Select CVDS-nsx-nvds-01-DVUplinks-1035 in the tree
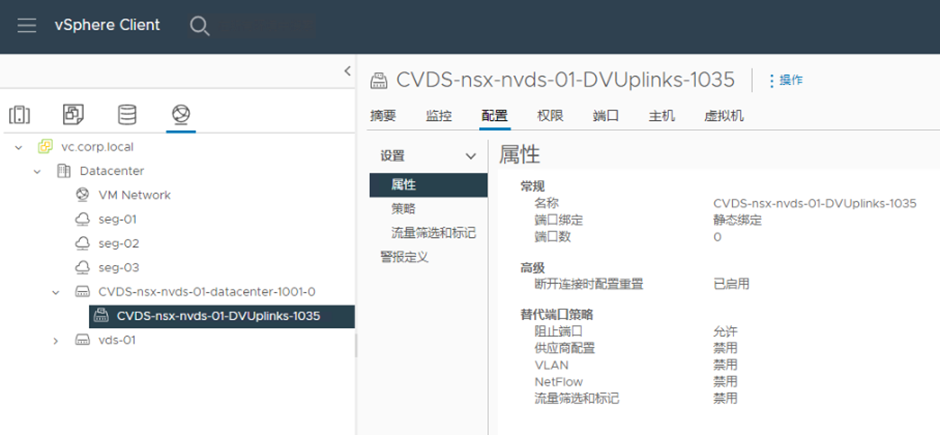Image resolution: width=940 pixels, height=435 pixels. (x=218, y=316)
